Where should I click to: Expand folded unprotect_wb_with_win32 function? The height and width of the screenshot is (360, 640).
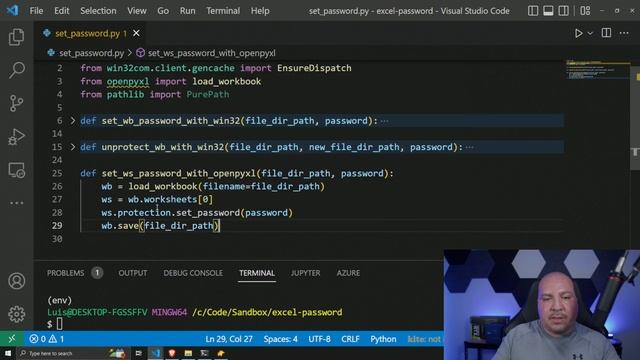(x=73, y=147)
